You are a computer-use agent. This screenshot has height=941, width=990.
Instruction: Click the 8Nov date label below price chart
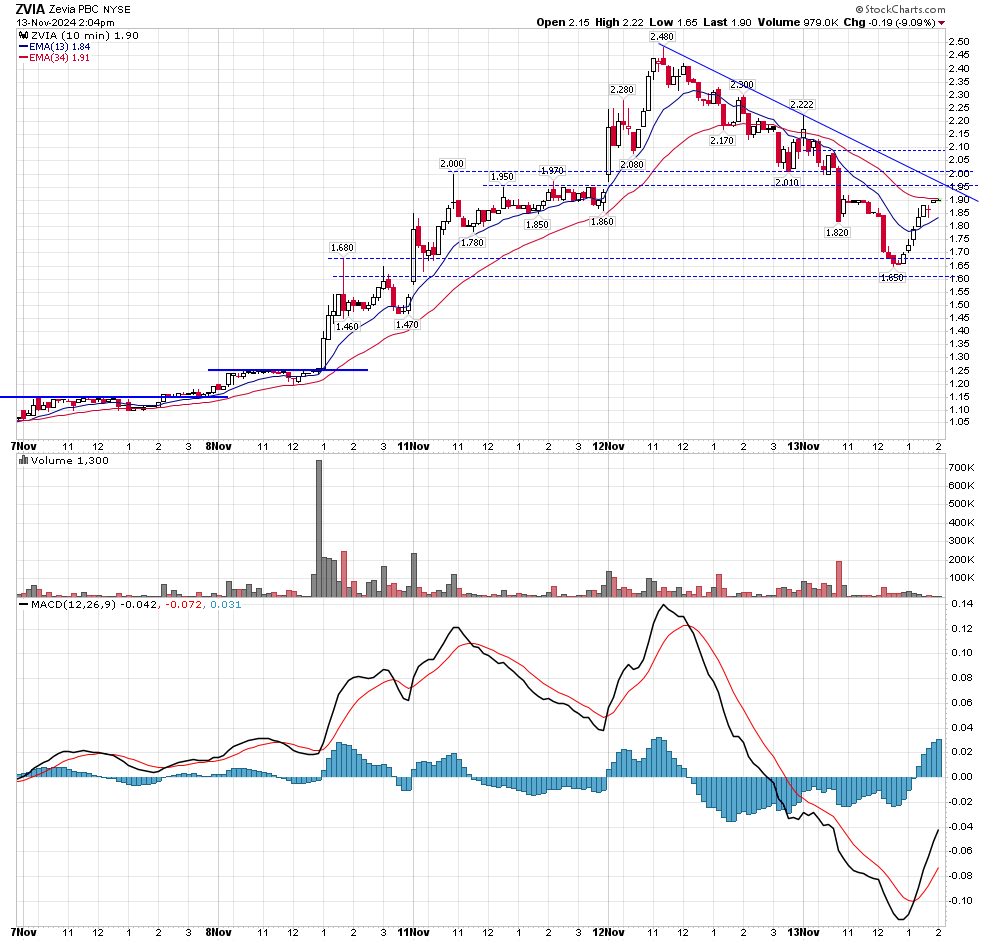219,446
